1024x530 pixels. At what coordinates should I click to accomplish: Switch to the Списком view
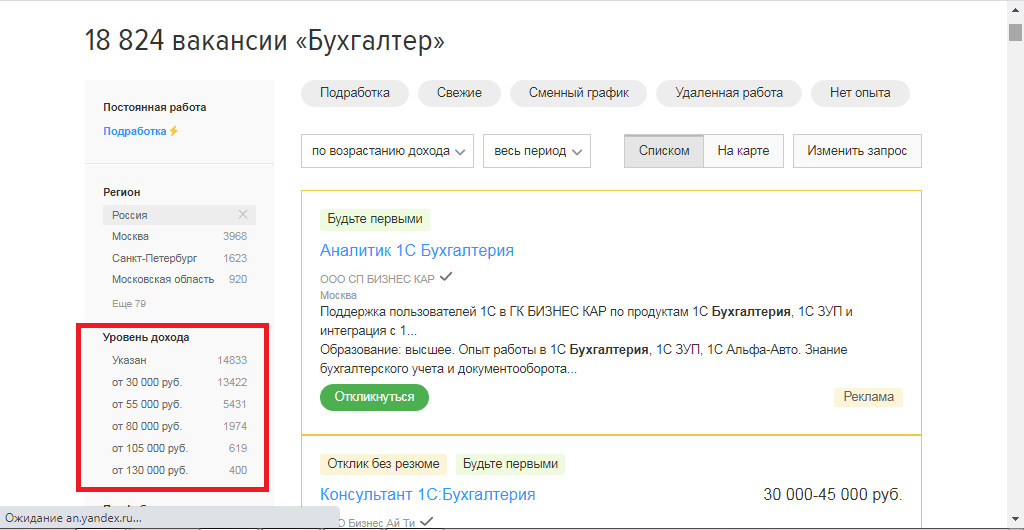[x=664, y=151]
